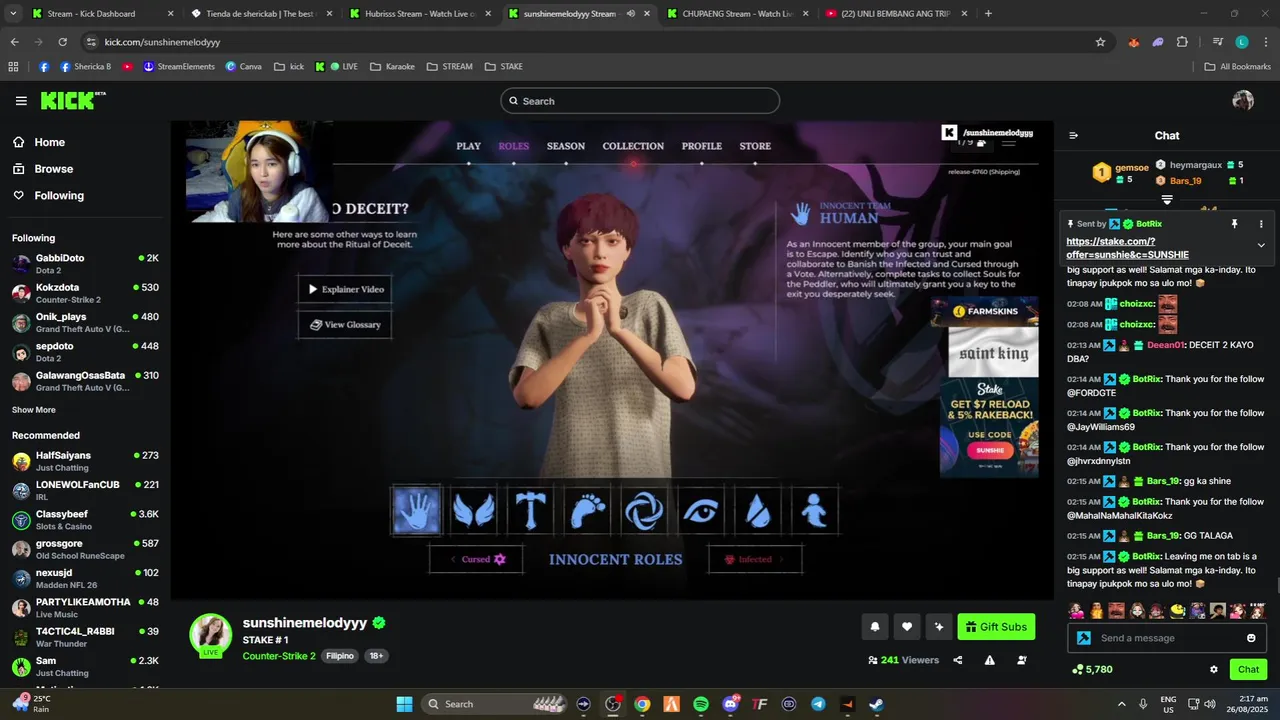
Task: Follow the channel with heart button
Action: click(x=907, y=627)
